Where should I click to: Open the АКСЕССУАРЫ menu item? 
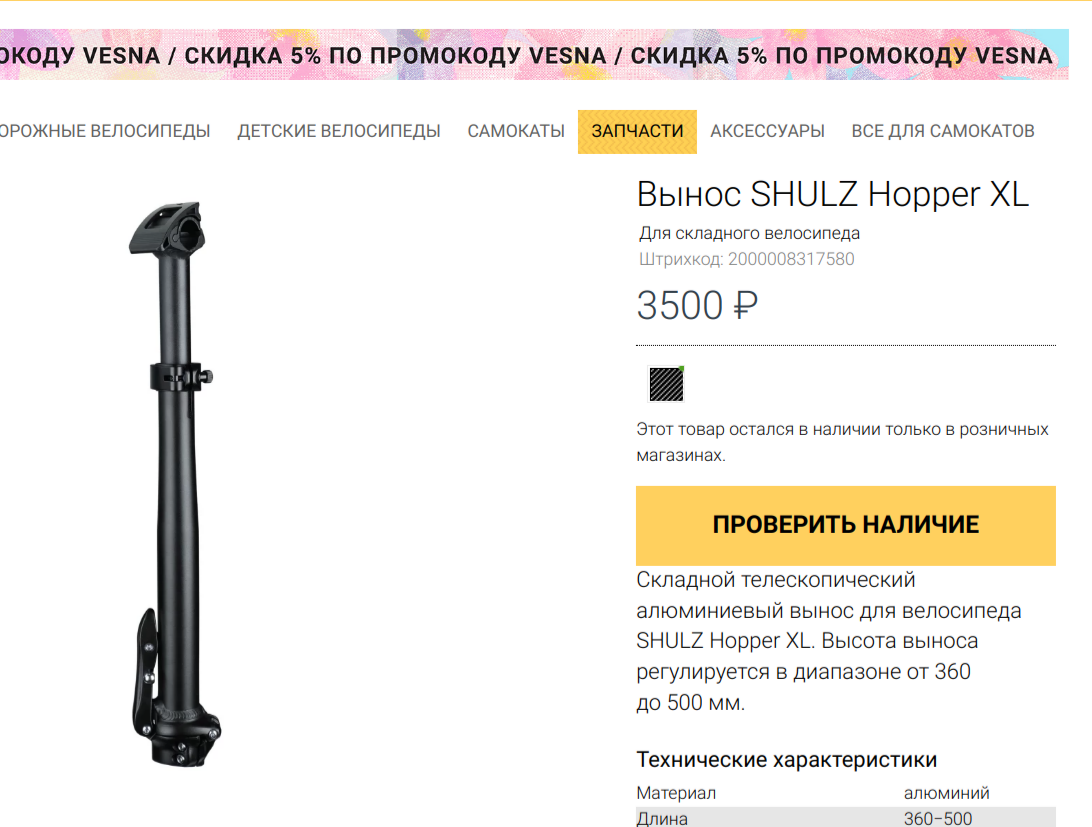click(767, 132)
